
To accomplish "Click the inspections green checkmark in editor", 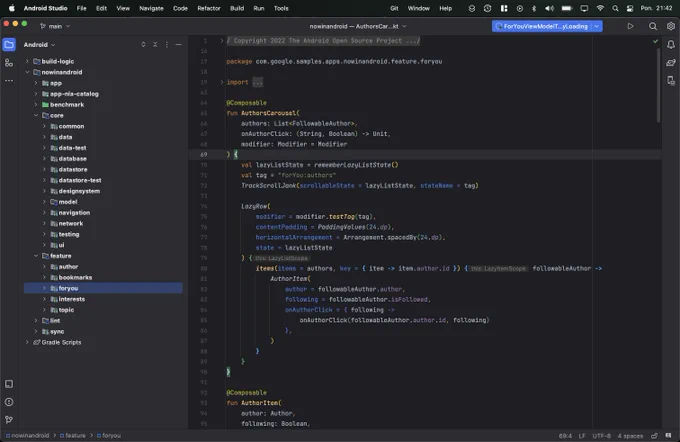I will [655, 41].
